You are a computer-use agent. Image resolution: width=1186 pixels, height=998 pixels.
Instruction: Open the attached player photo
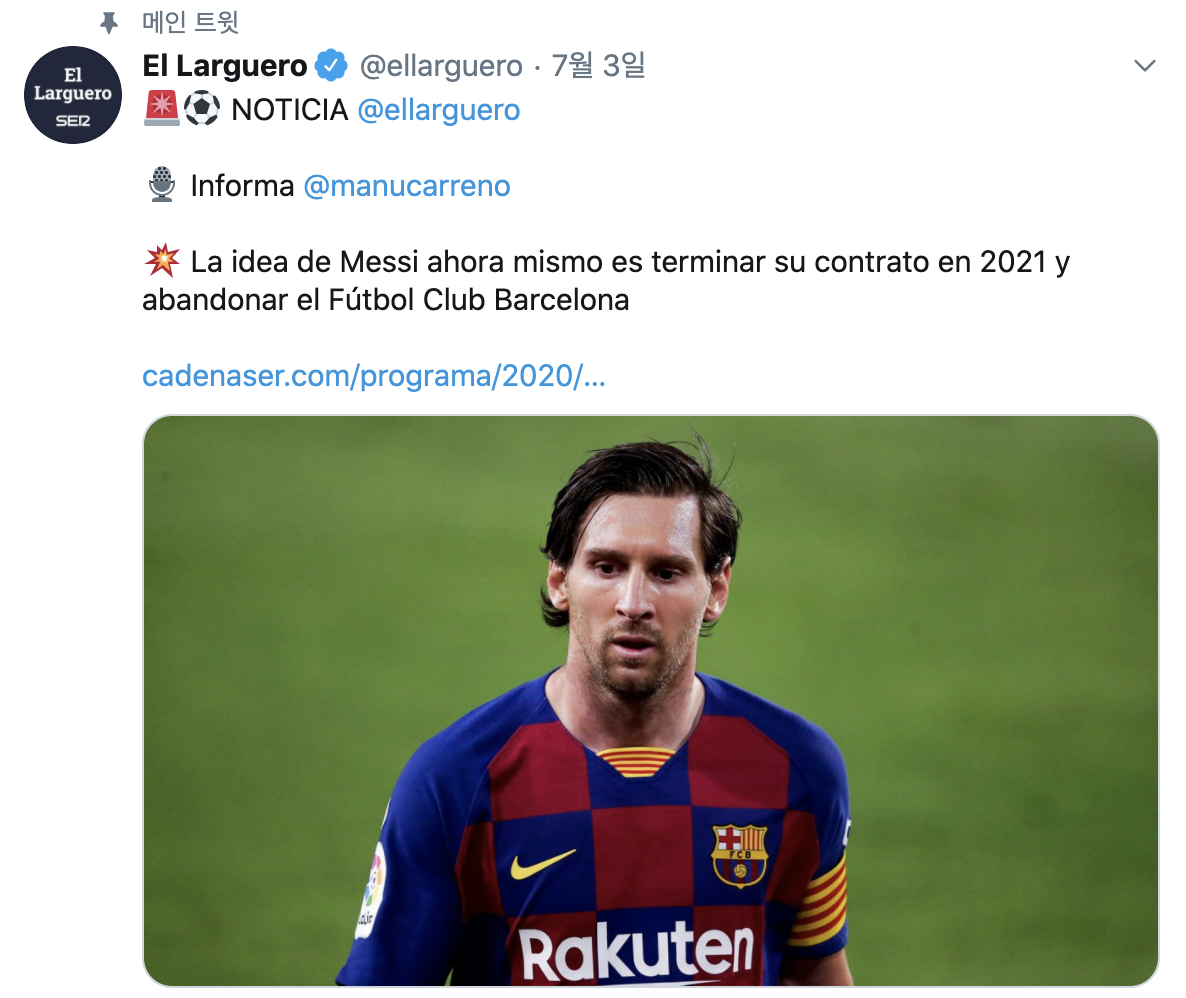(650, 700)
